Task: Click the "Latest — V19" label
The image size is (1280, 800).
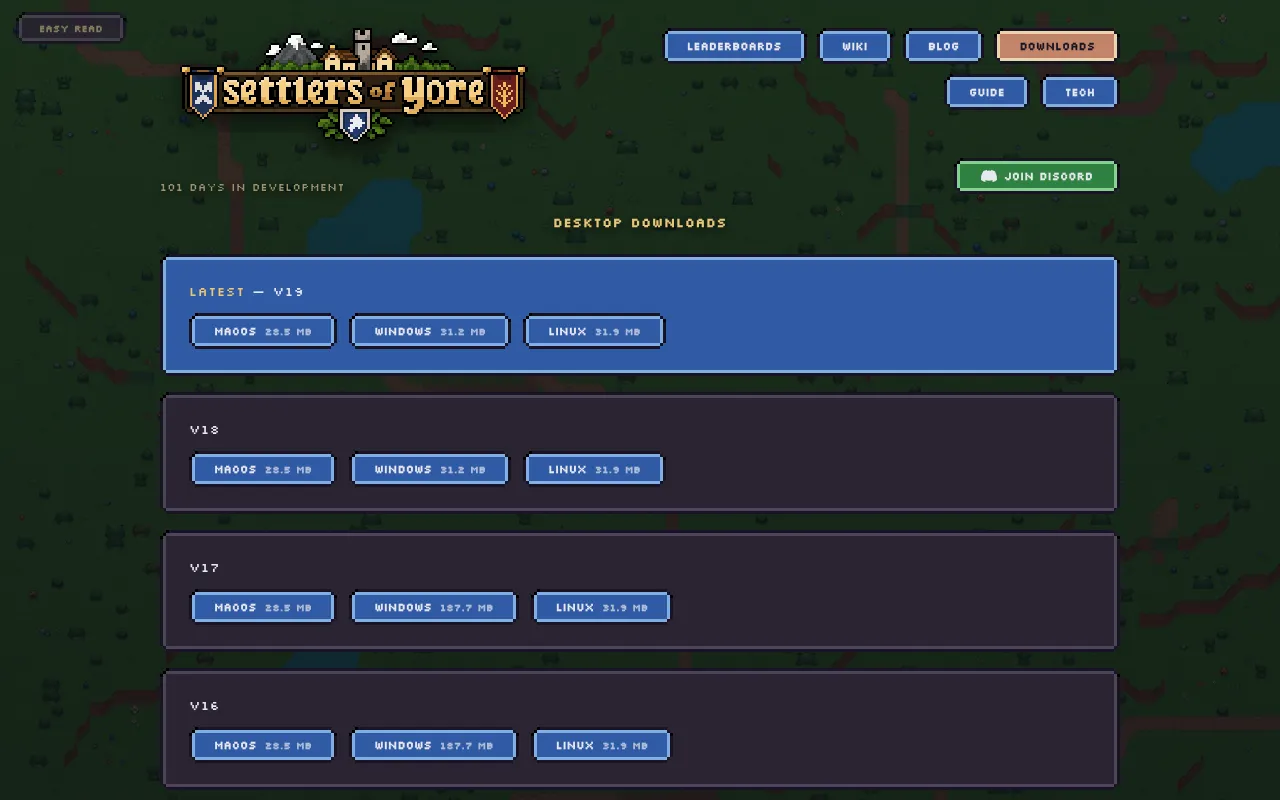Action: (x=247, y=292)
